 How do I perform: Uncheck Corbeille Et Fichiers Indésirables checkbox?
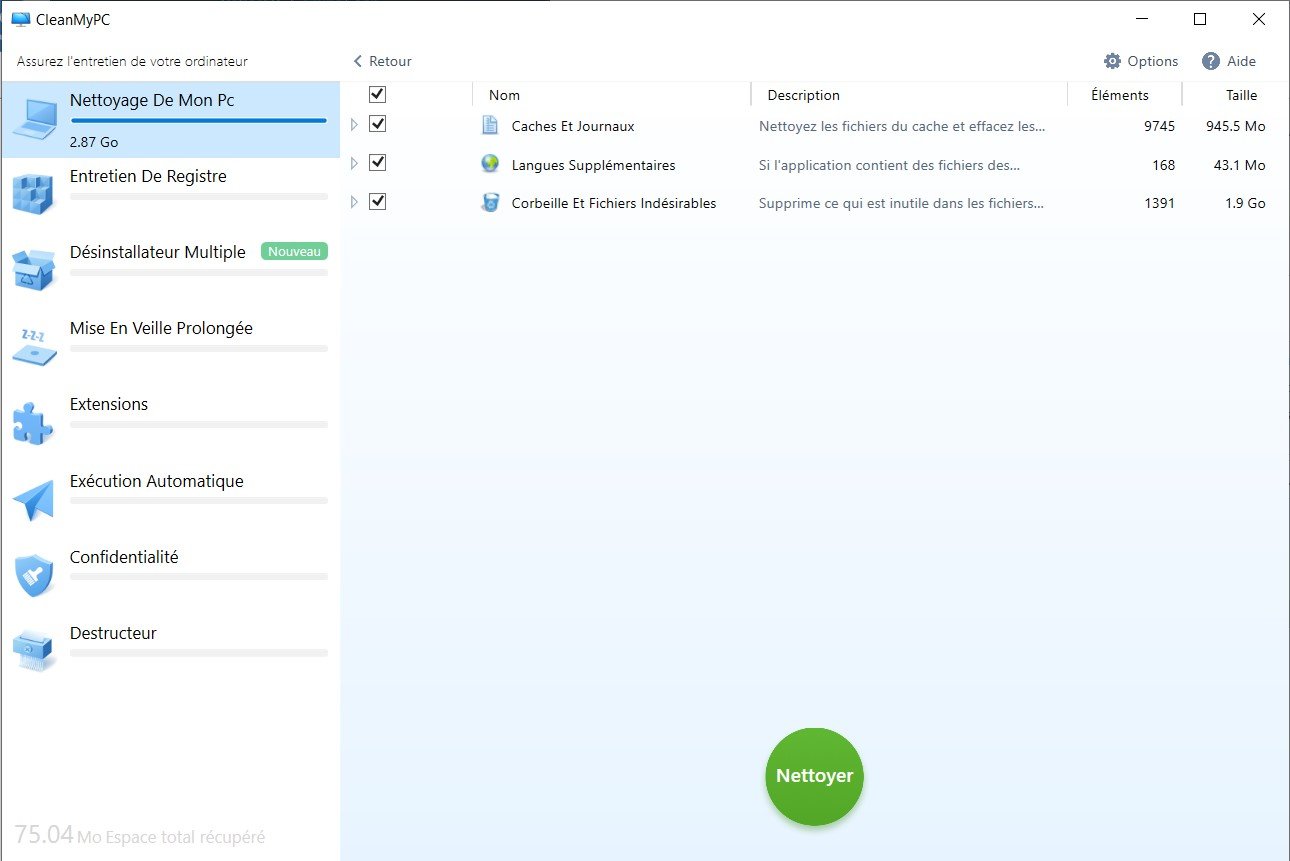click(x=377, y=201)
